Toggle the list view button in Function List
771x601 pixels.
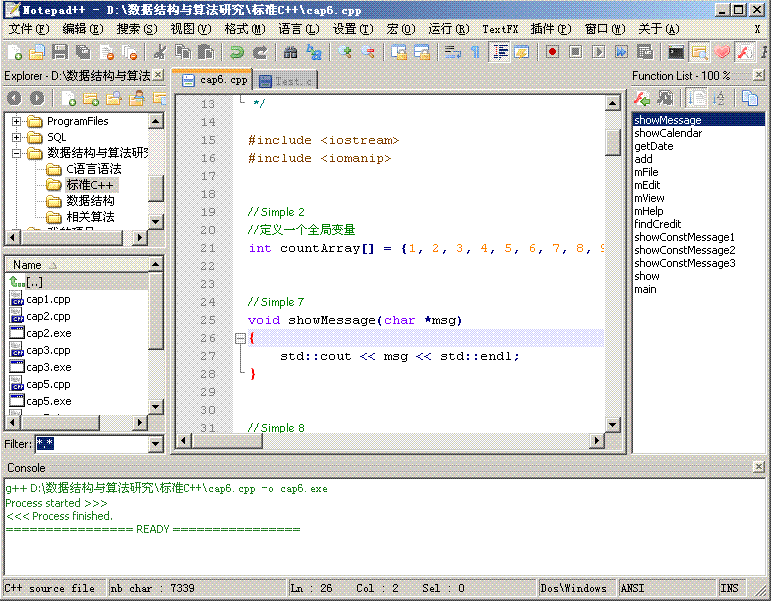click(x=696, y=98)
